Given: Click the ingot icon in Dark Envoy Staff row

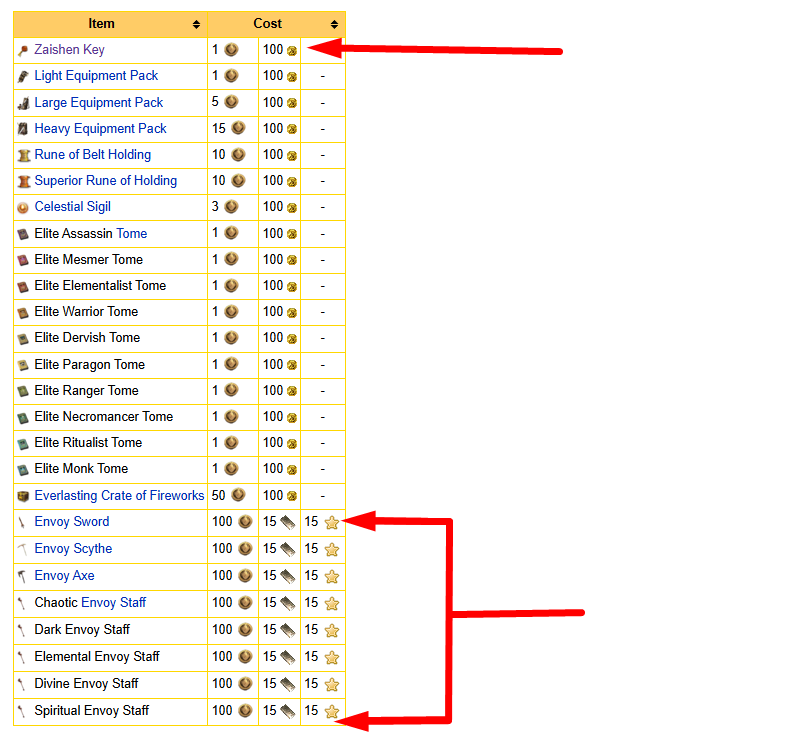Looking at the screenshot, I should click(287, 630).
